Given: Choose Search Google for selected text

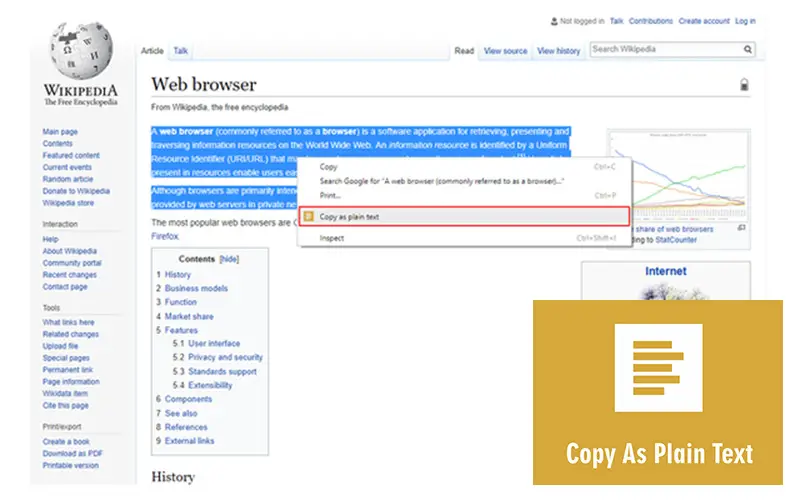Looking at the screenshot, I should pyautogui.click(x=442, y=181).
